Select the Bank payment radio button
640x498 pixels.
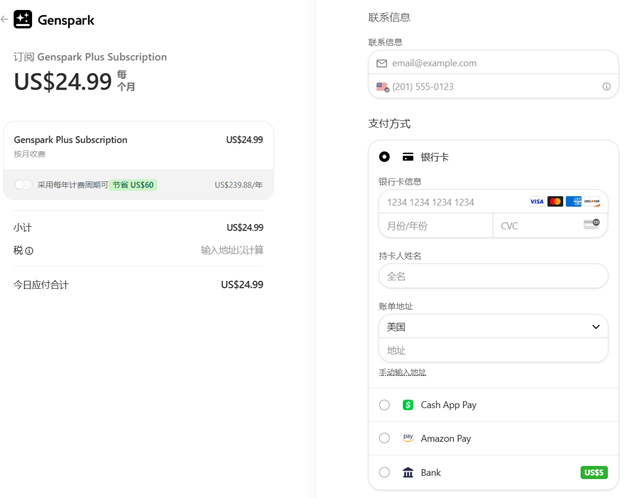point(384,472)
